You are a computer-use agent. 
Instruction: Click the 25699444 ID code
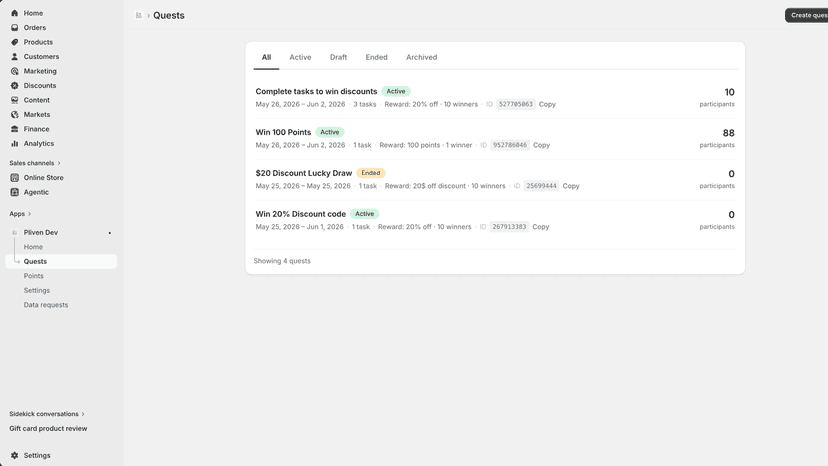tap(541, 186)
